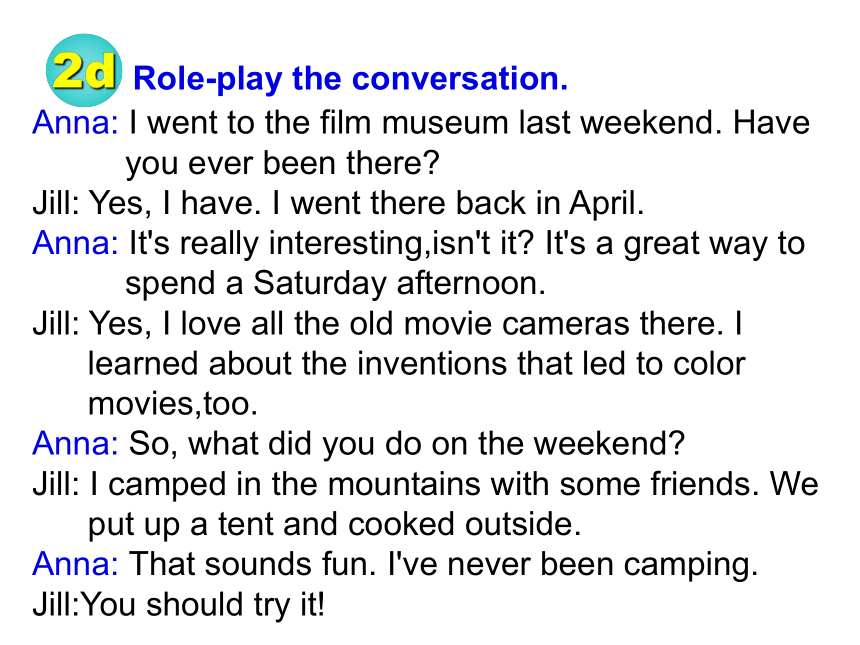Click the line put up a tent
Screen dimensions: 860x645
tap(335, 524)
